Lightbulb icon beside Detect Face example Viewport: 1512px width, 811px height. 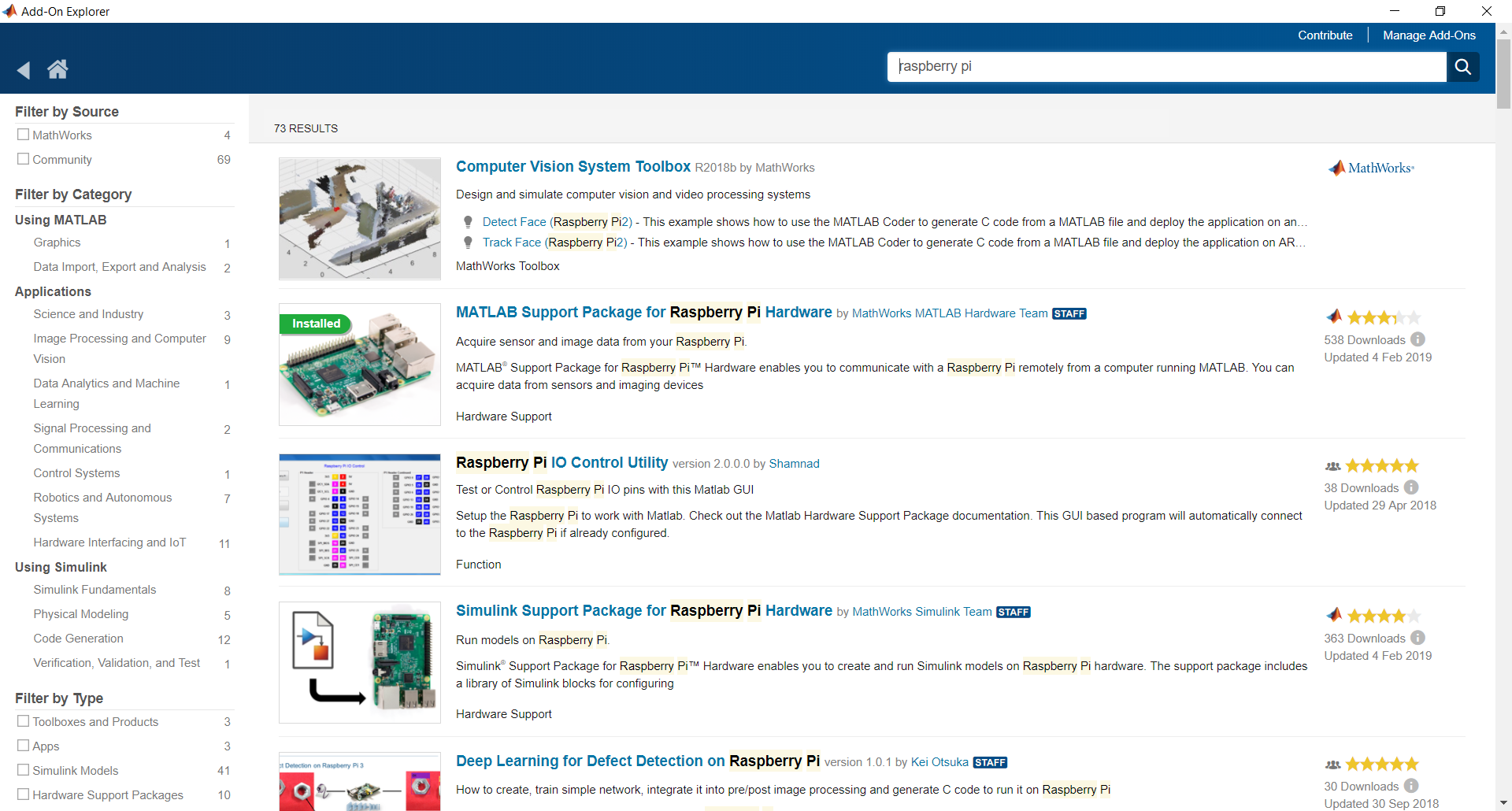coord(468,222)
